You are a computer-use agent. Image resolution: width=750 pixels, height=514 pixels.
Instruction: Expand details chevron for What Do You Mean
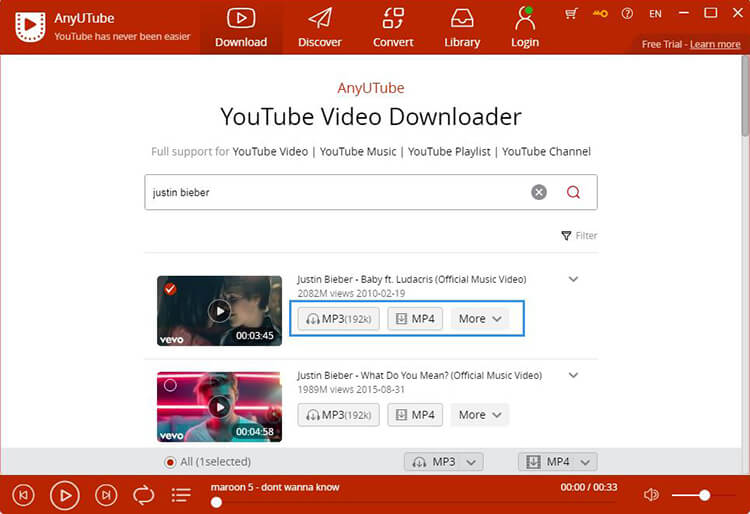pos(573,375)
